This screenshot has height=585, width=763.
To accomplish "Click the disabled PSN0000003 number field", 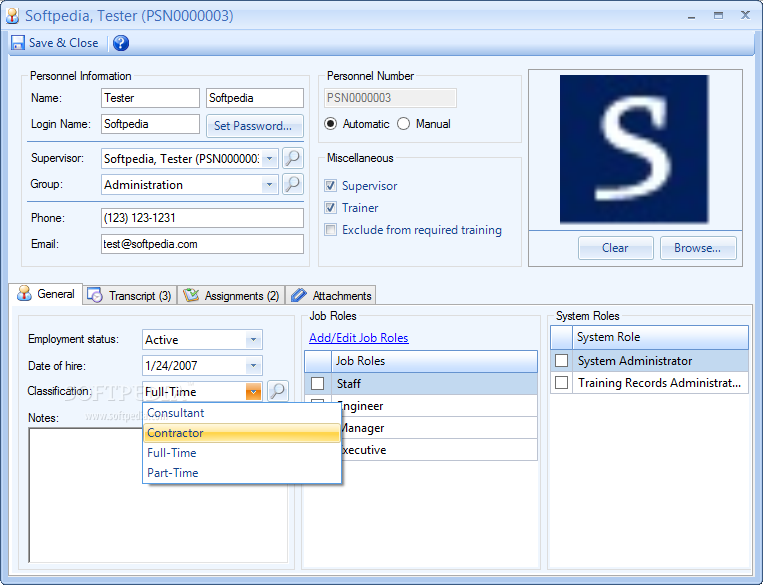I will pyautogui.click(x=390, y=98).
